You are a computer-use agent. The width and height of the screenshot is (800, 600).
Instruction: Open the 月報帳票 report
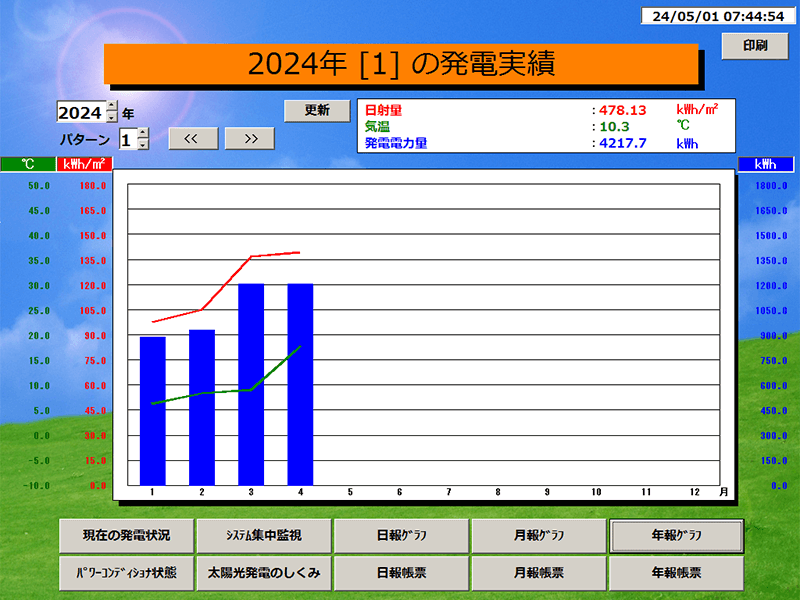(539, 573)
